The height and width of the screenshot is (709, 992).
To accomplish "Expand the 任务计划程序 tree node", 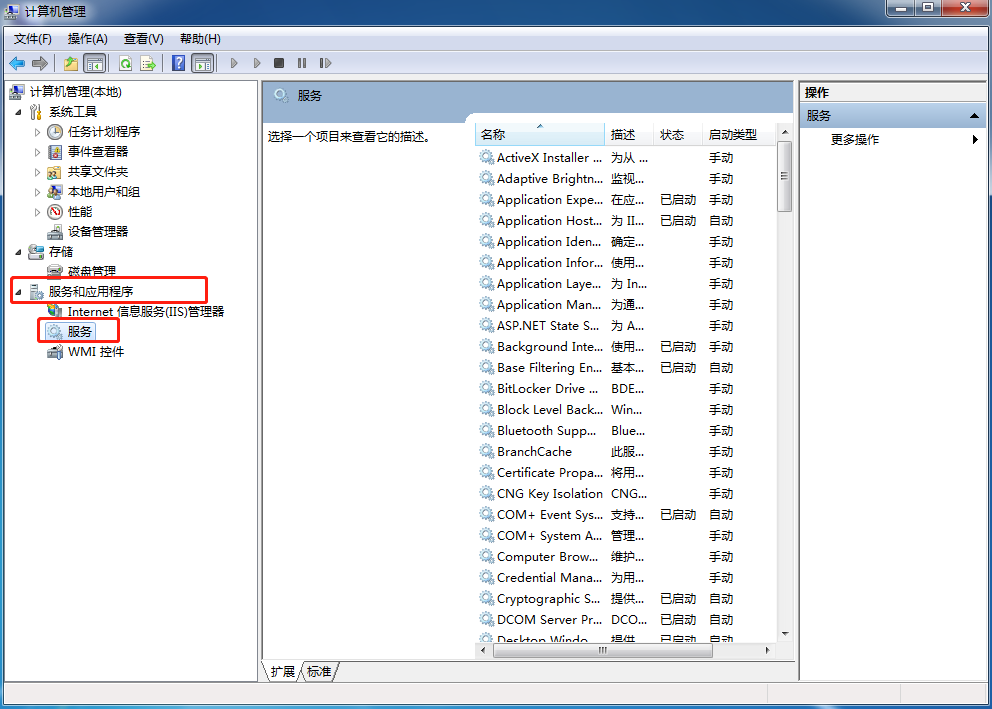I will tap(38, 132).
